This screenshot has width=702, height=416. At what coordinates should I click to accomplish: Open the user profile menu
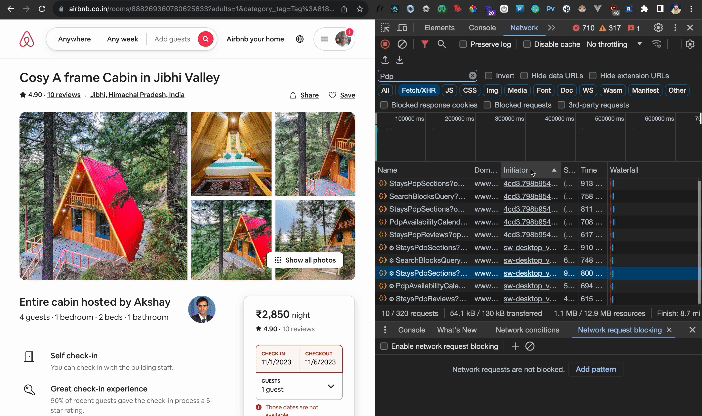(334, 39)
